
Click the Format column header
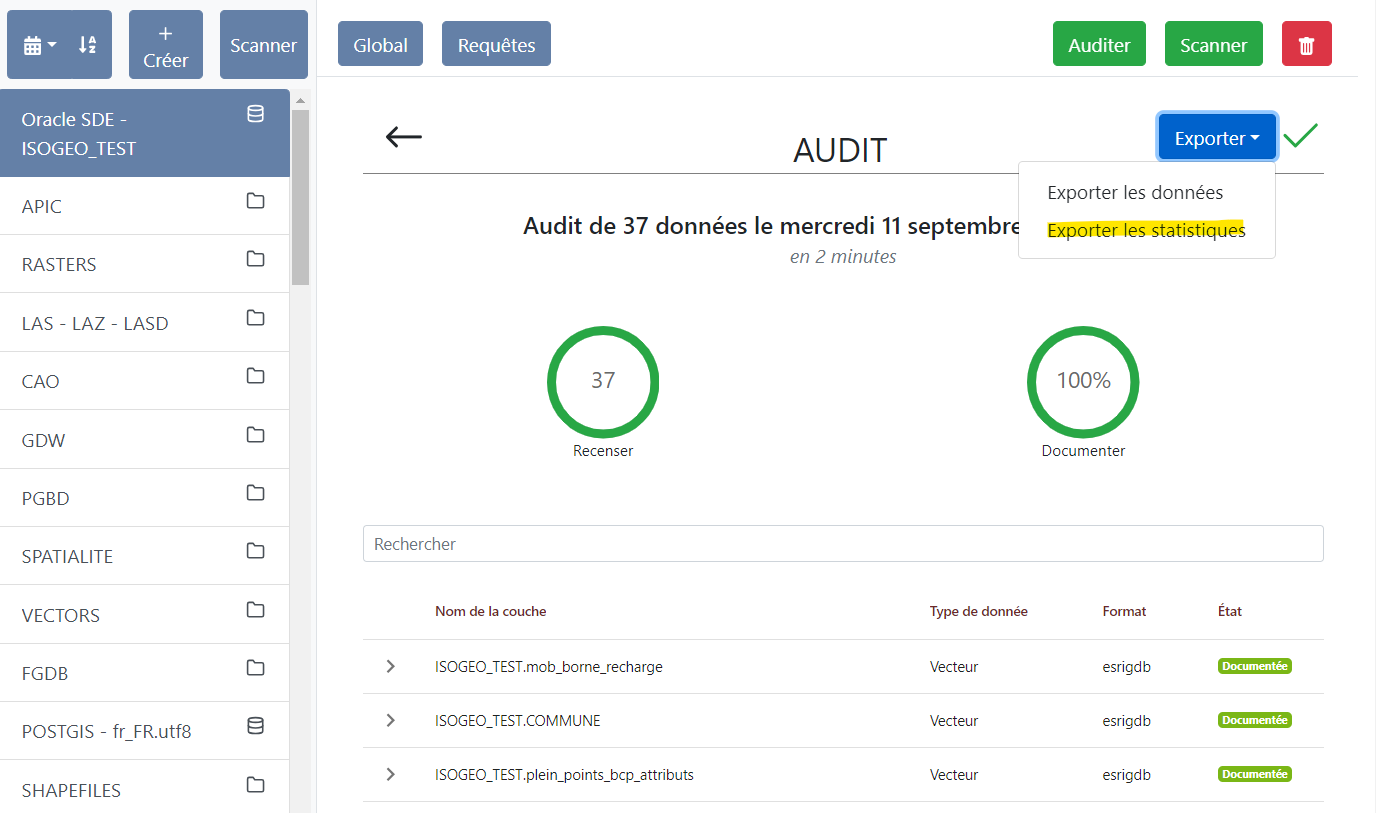[x=1125, y=611]
